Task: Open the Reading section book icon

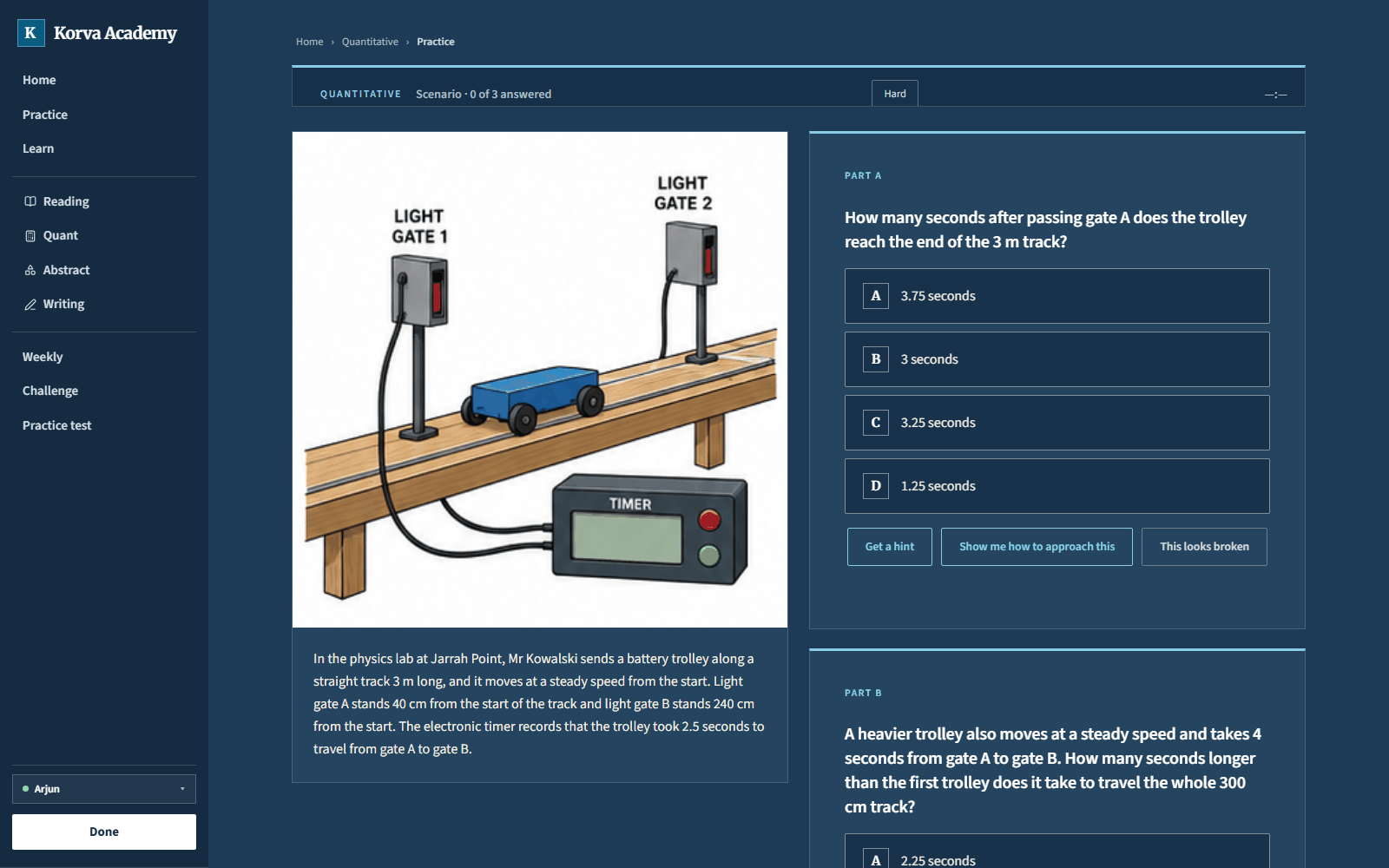Action: point(30,201)
